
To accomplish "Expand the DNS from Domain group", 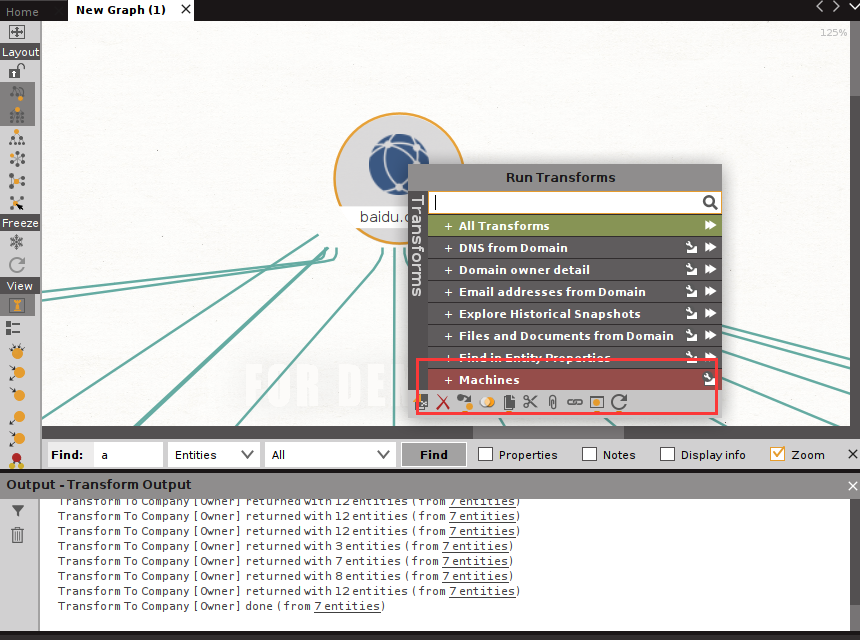I will (448, 248).
